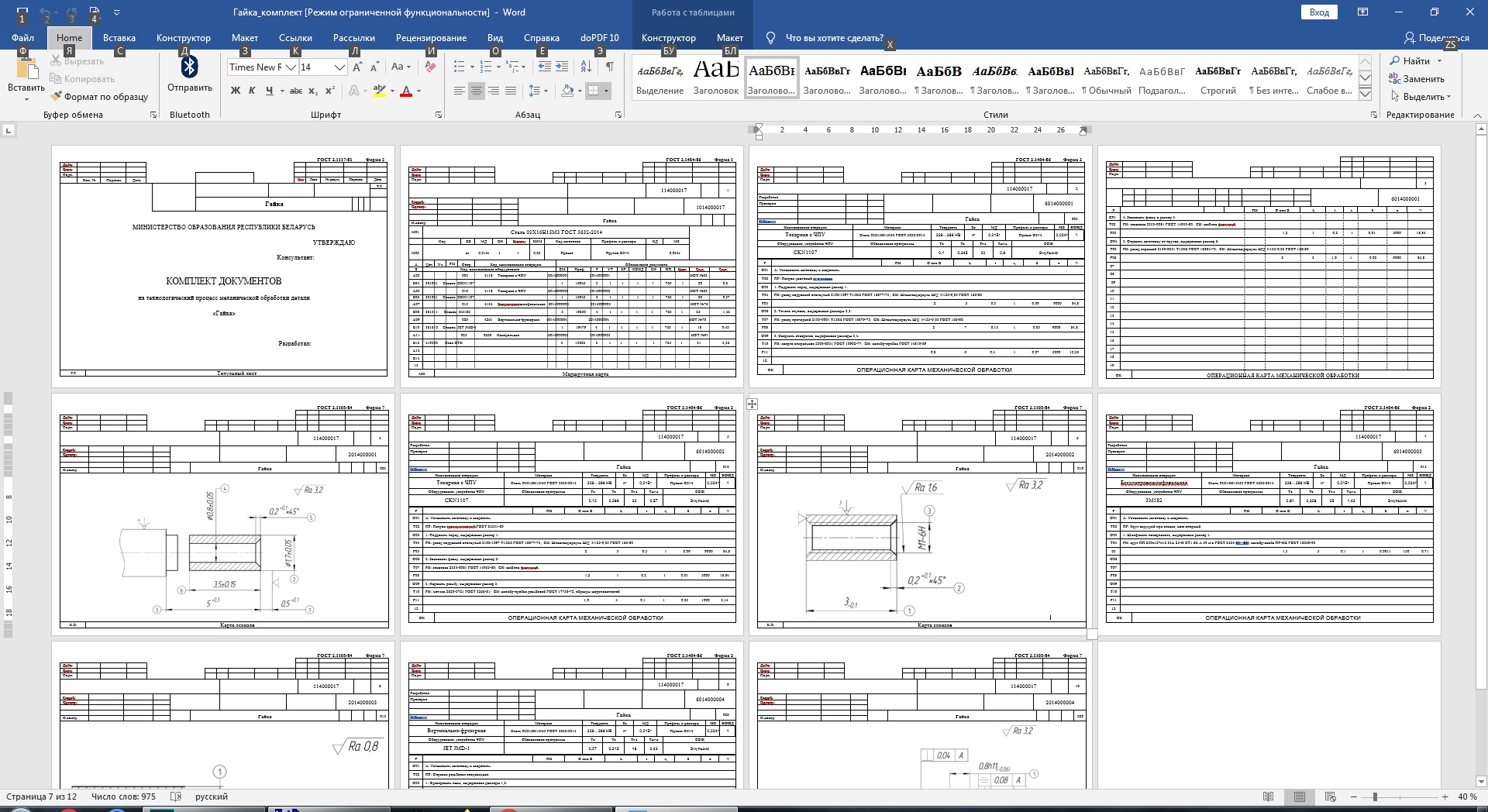
Task: Click the Заменить button
Action: pyautogui.click(x=1417, y=78)
